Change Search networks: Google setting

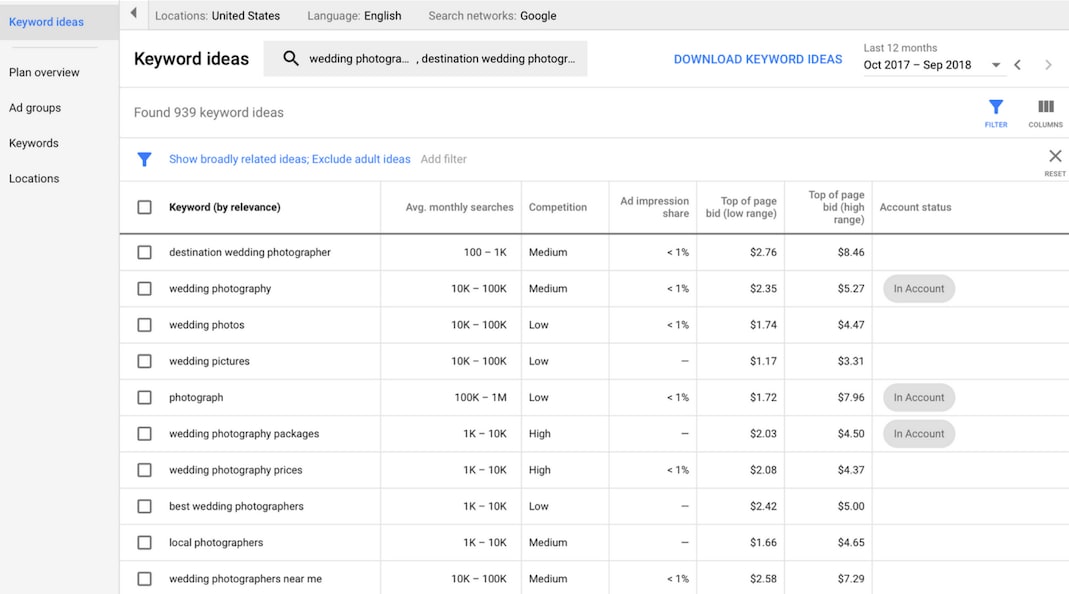(492, 16)
